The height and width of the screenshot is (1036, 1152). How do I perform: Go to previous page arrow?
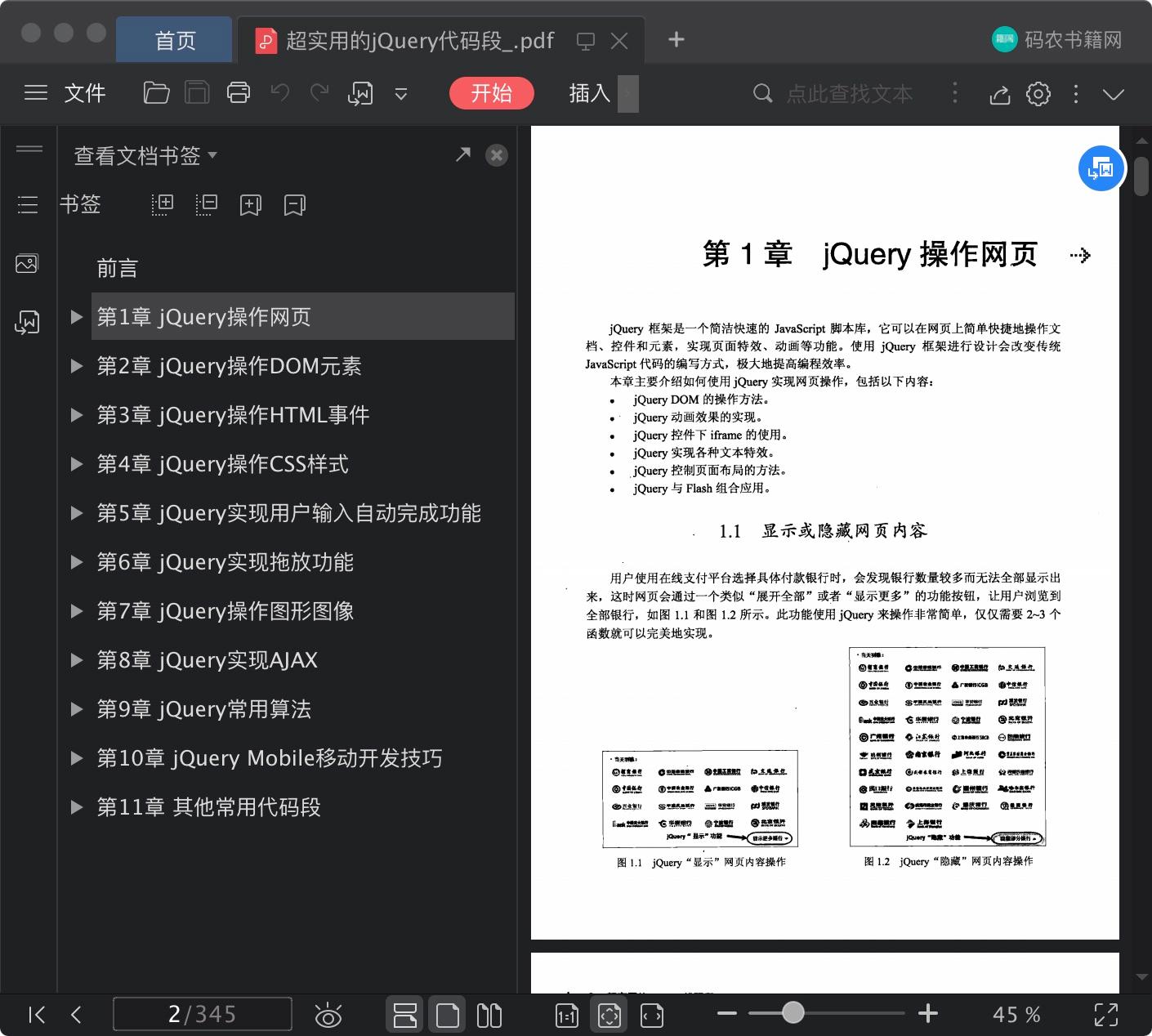pos(76,1015)
